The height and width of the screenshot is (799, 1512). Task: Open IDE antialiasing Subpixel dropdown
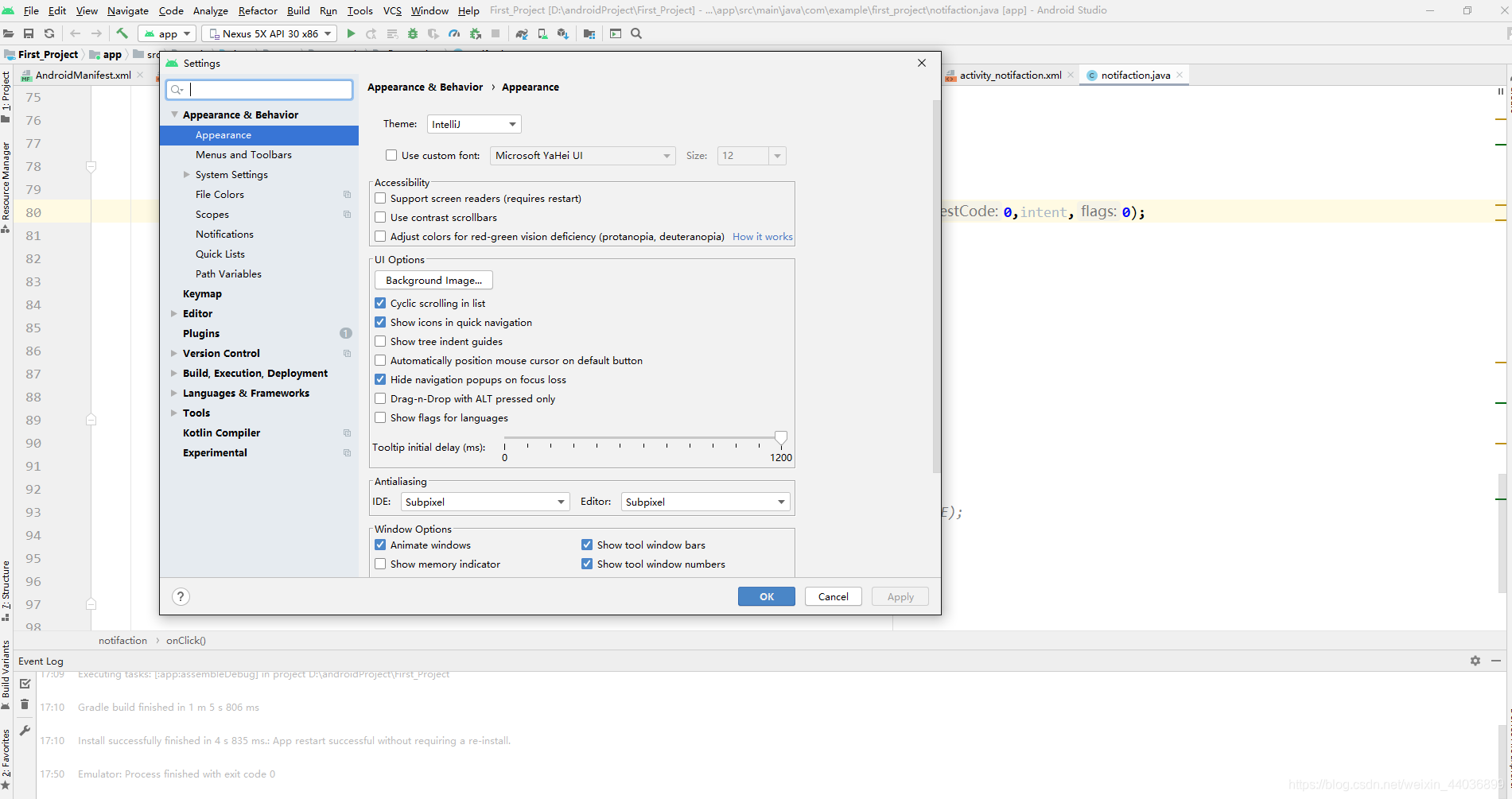pos(485,502)
